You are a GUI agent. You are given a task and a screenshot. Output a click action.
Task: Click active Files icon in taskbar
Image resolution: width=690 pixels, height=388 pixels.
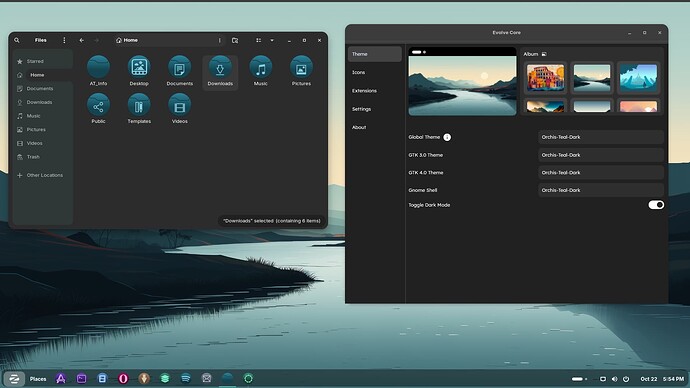228,378
